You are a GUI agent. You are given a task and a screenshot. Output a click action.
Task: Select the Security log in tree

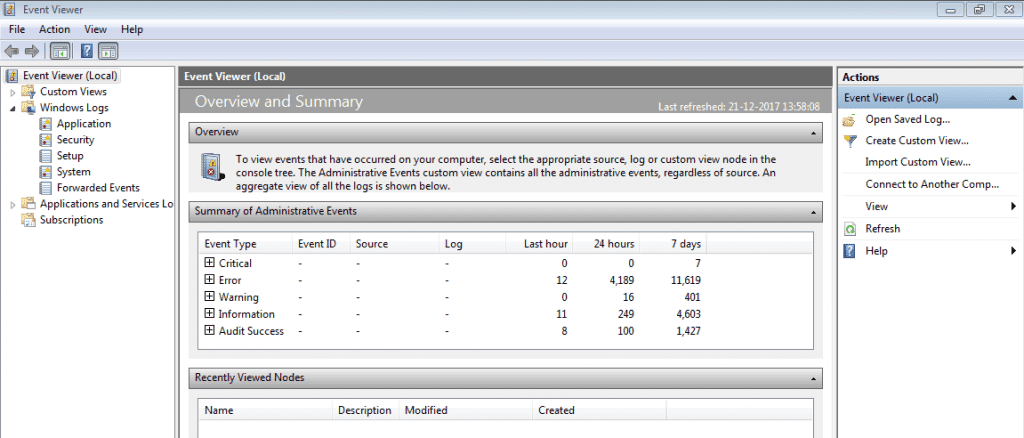[75, 140]
